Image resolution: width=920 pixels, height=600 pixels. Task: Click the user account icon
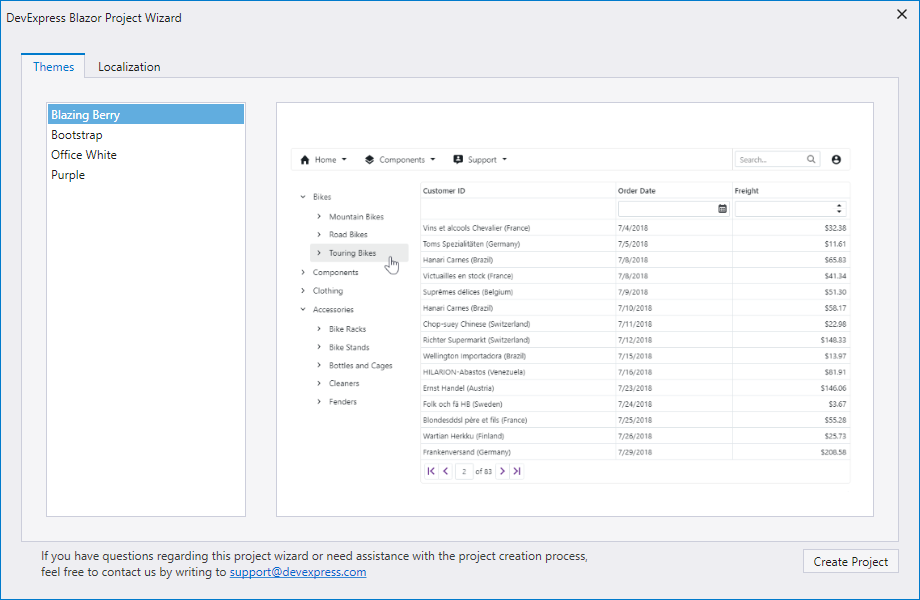pyautogui.click(x=836, y=159)
